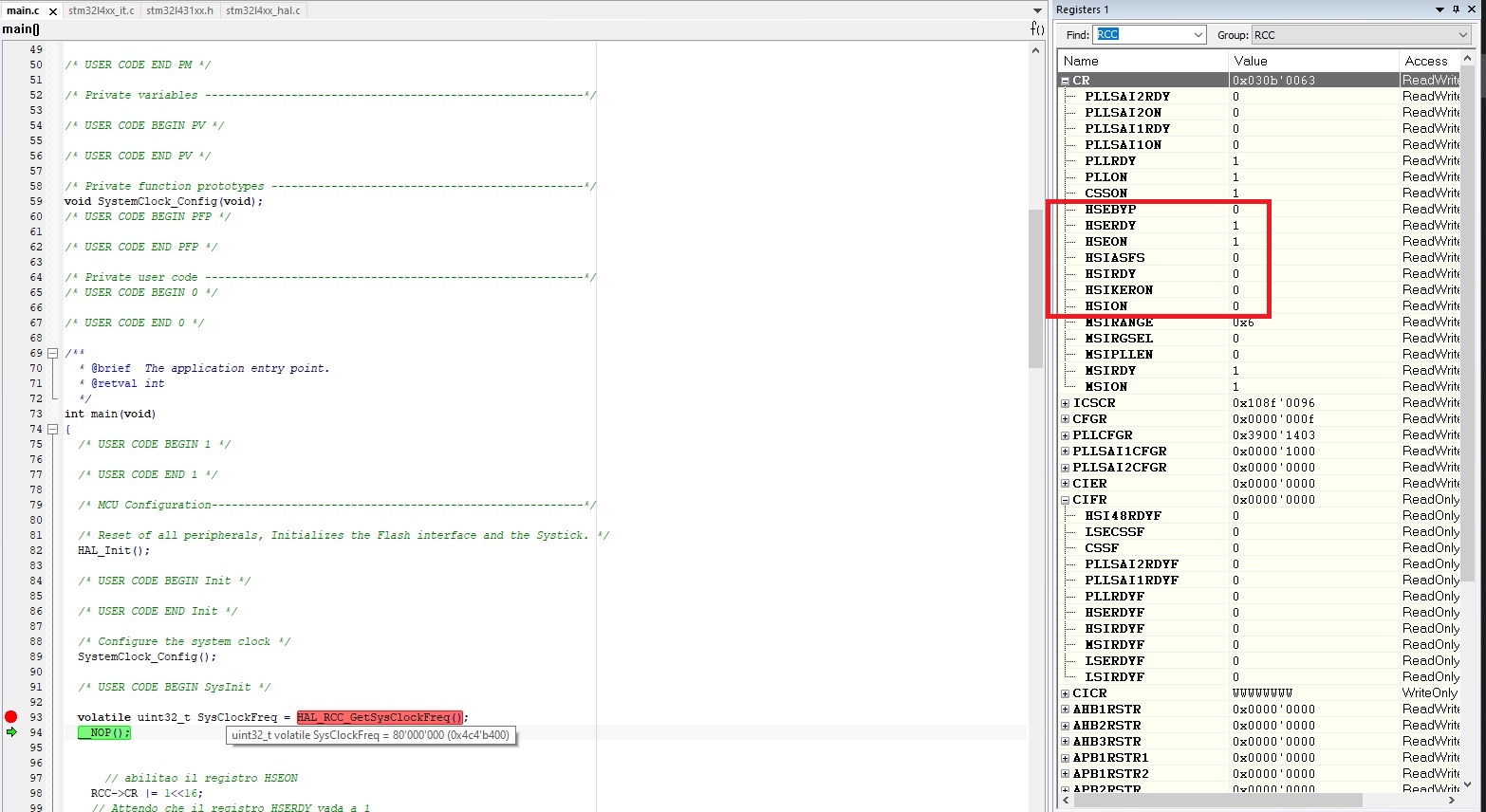Click the red breakpoint icon on line 93
Image resolution: width=1486 pixels, height=812 pixels.
[x=10, y=717]
